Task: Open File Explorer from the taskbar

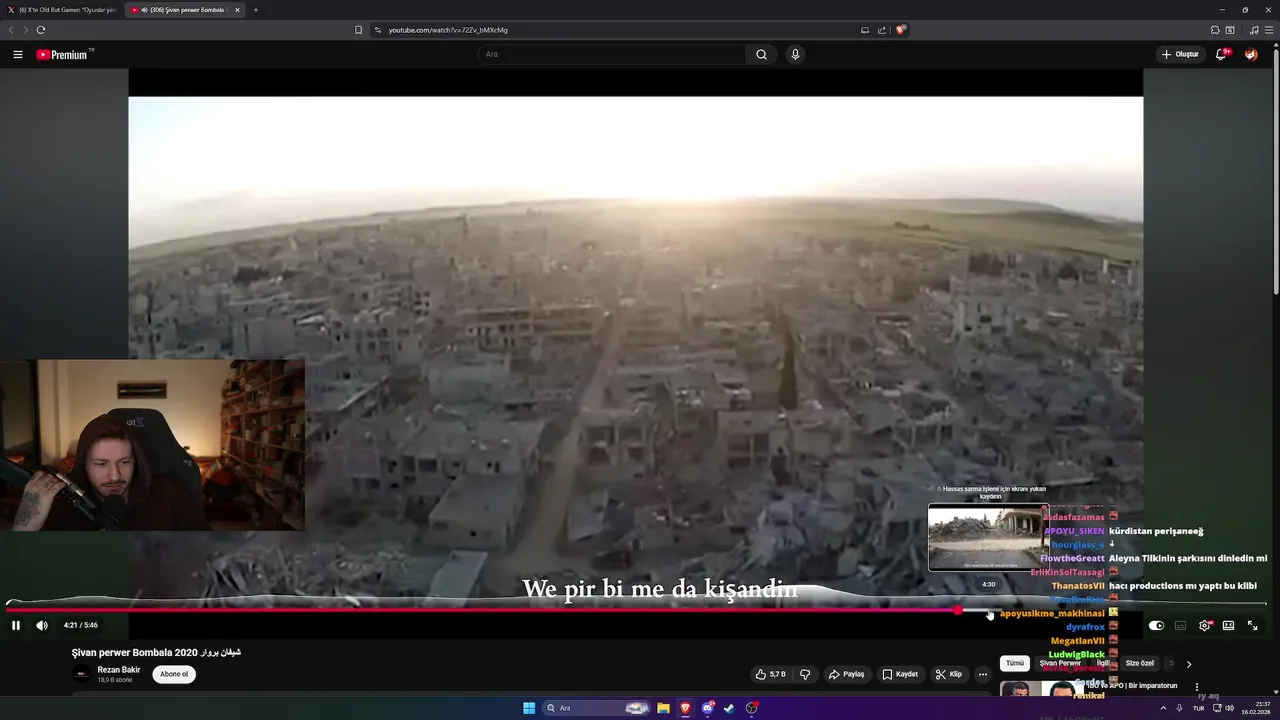Action: pos(663,708)
